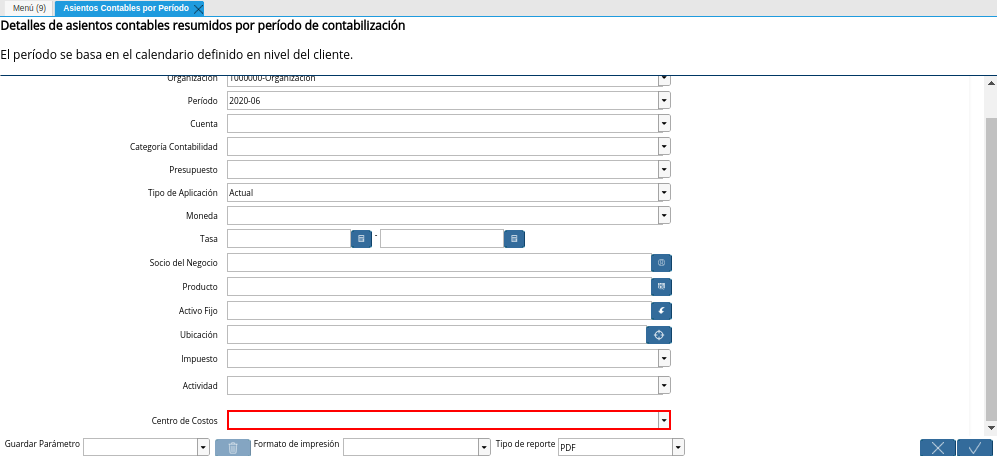Expand the Categoría Contabilidad dropdown

664,146
